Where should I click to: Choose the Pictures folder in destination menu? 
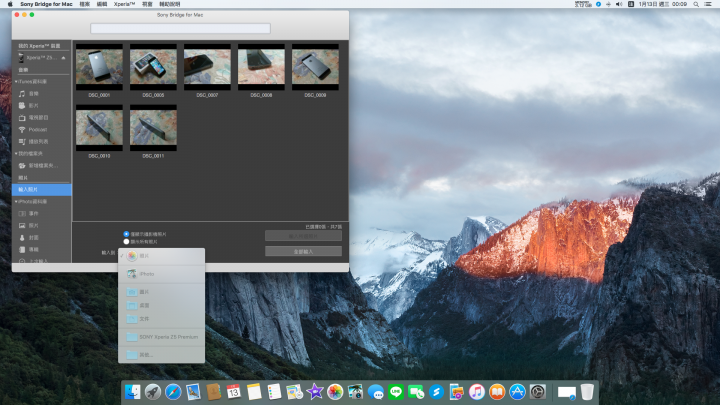click(161, 292)
